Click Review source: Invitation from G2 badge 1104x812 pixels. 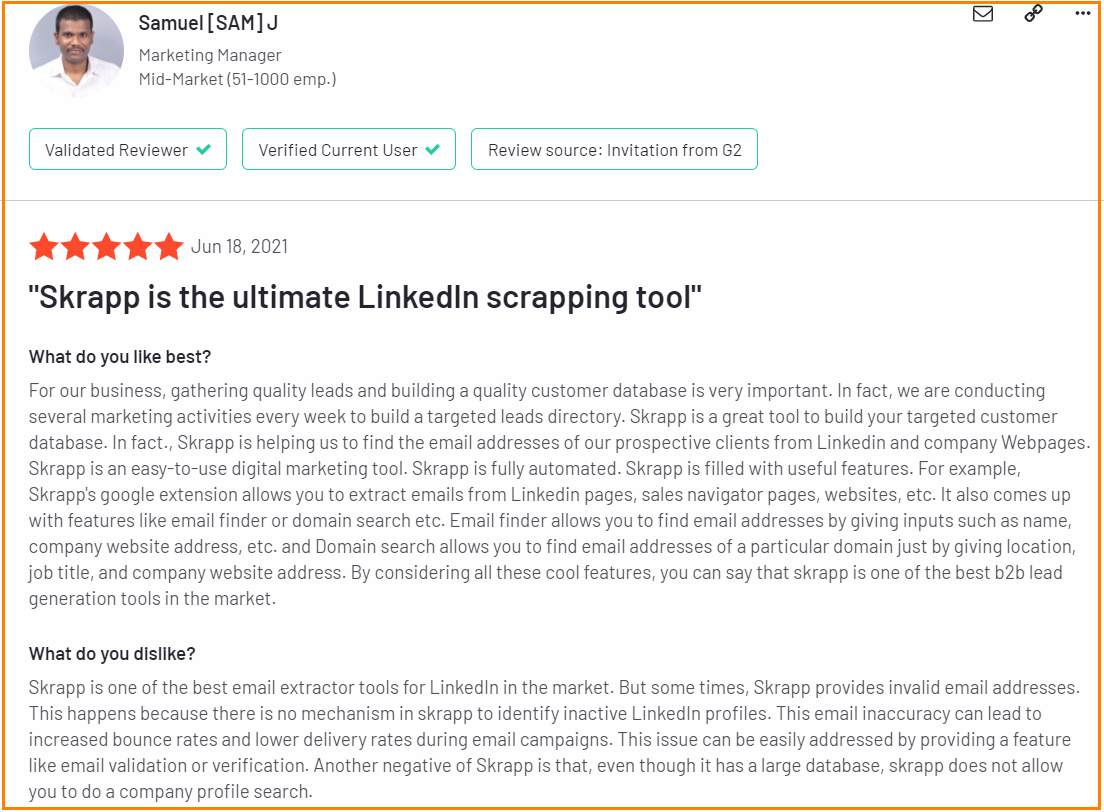click(x=614, y=149)
